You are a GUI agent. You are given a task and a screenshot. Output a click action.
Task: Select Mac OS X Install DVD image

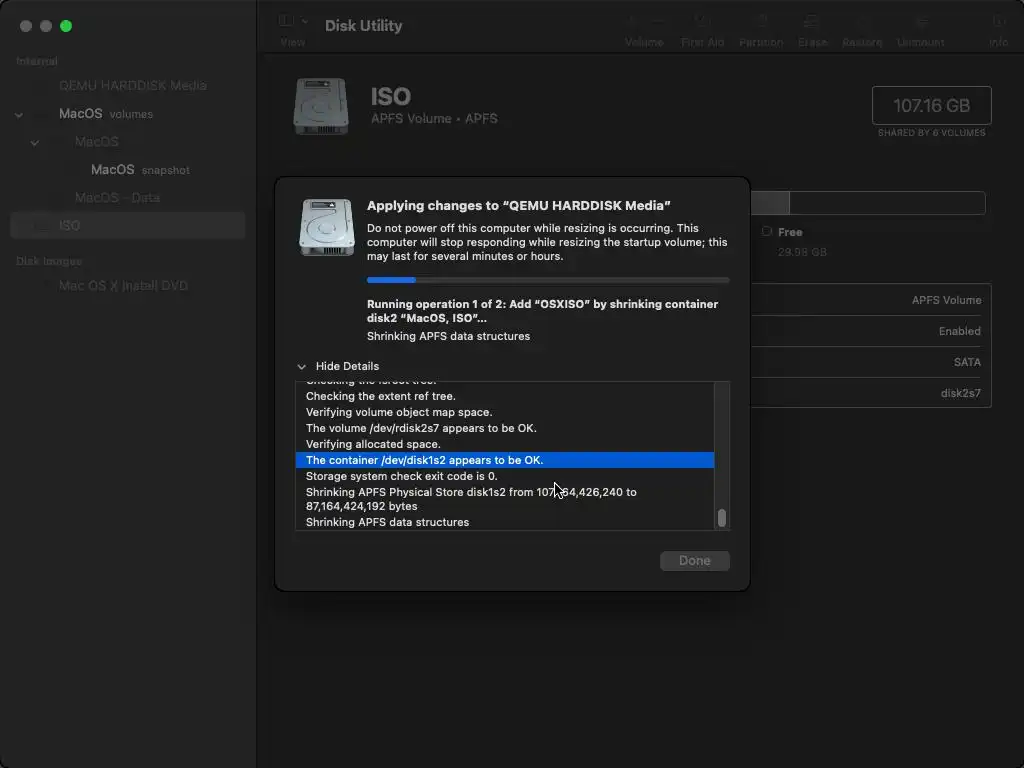[x=128, y=285]
